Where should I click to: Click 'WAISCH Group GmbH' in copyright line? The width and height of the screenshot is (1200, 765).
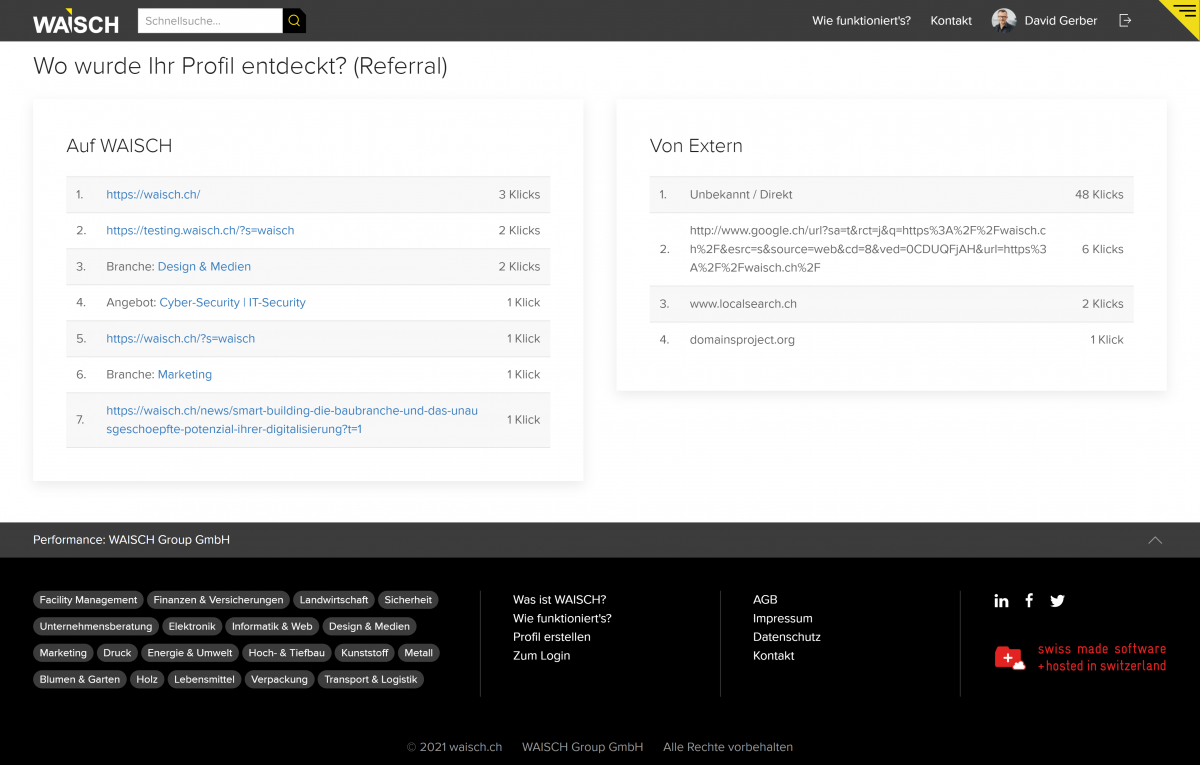(x=582, y=747)
